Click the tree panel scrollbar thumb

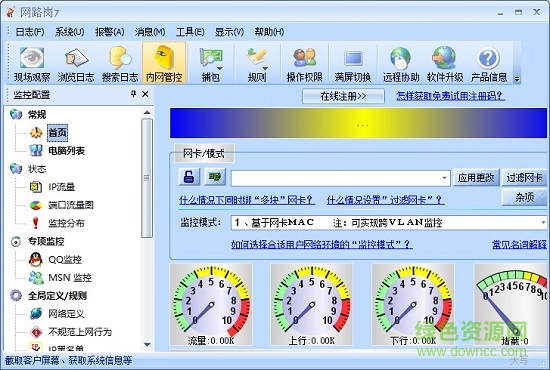(147, 178)
